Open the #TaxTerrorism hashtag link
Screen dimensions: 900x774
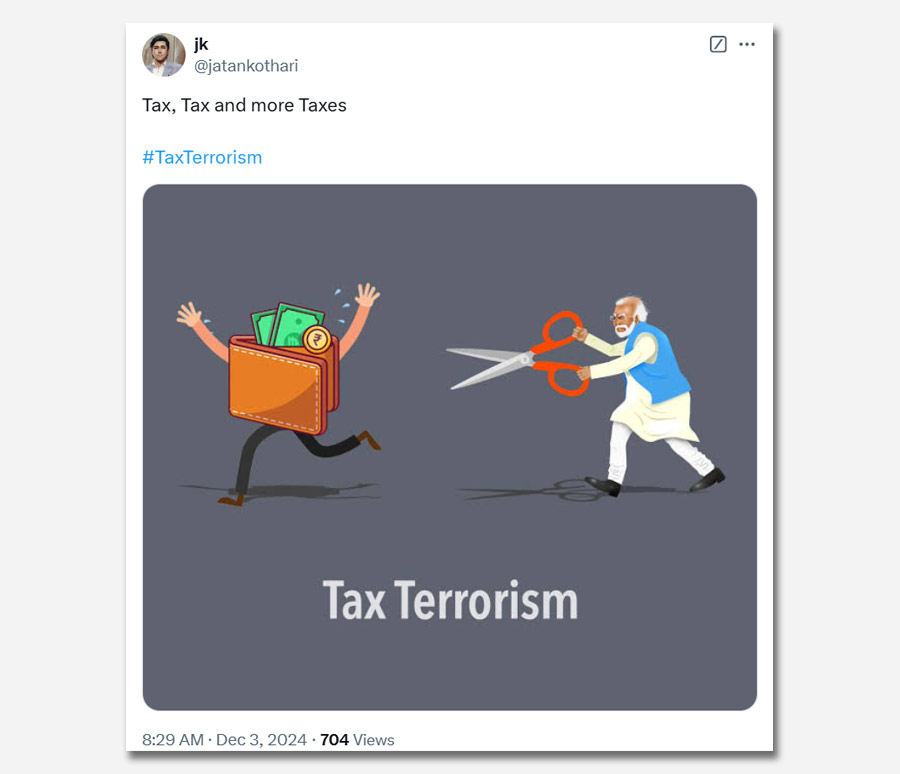[202, 157]
